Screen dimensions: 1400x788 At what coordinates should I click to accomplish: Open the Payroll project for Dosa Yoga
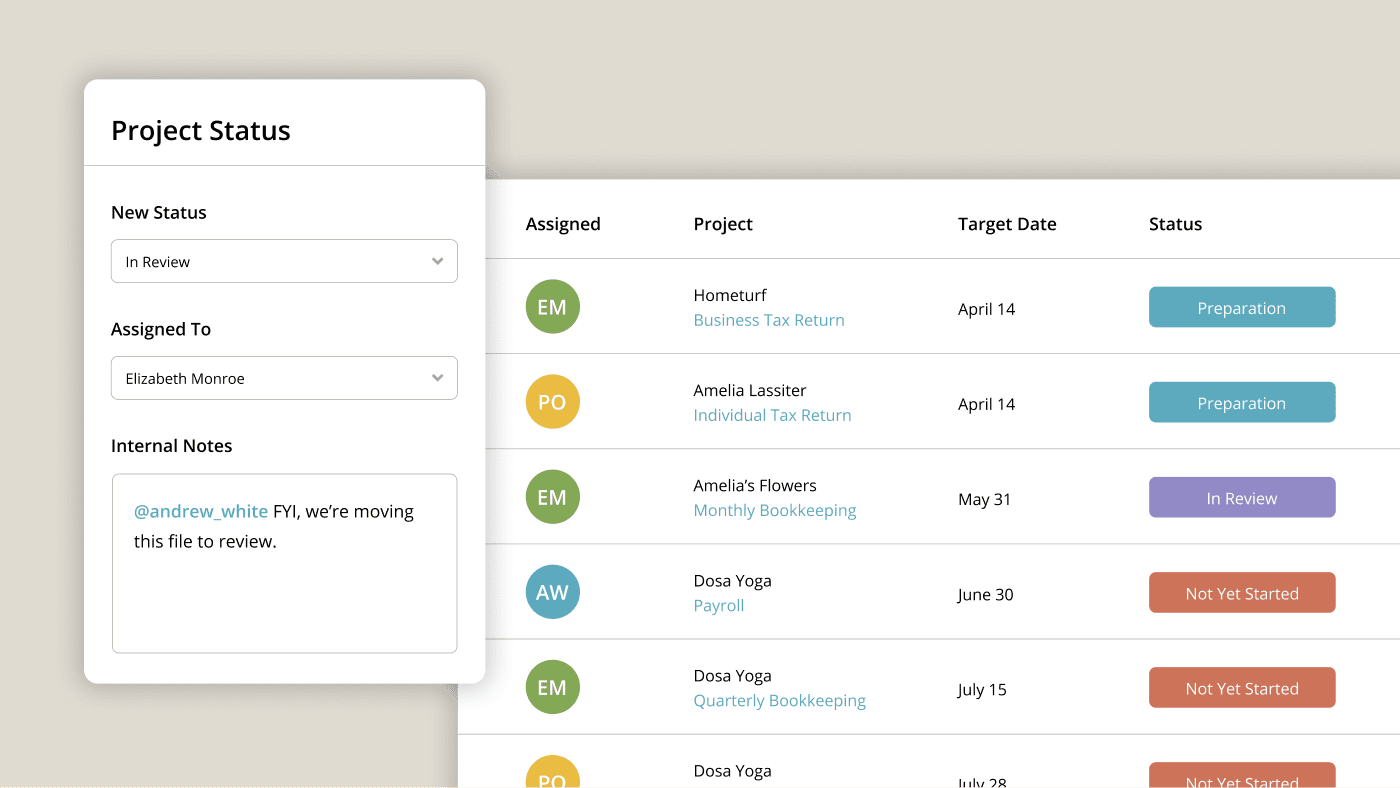(x=719, y=605)
